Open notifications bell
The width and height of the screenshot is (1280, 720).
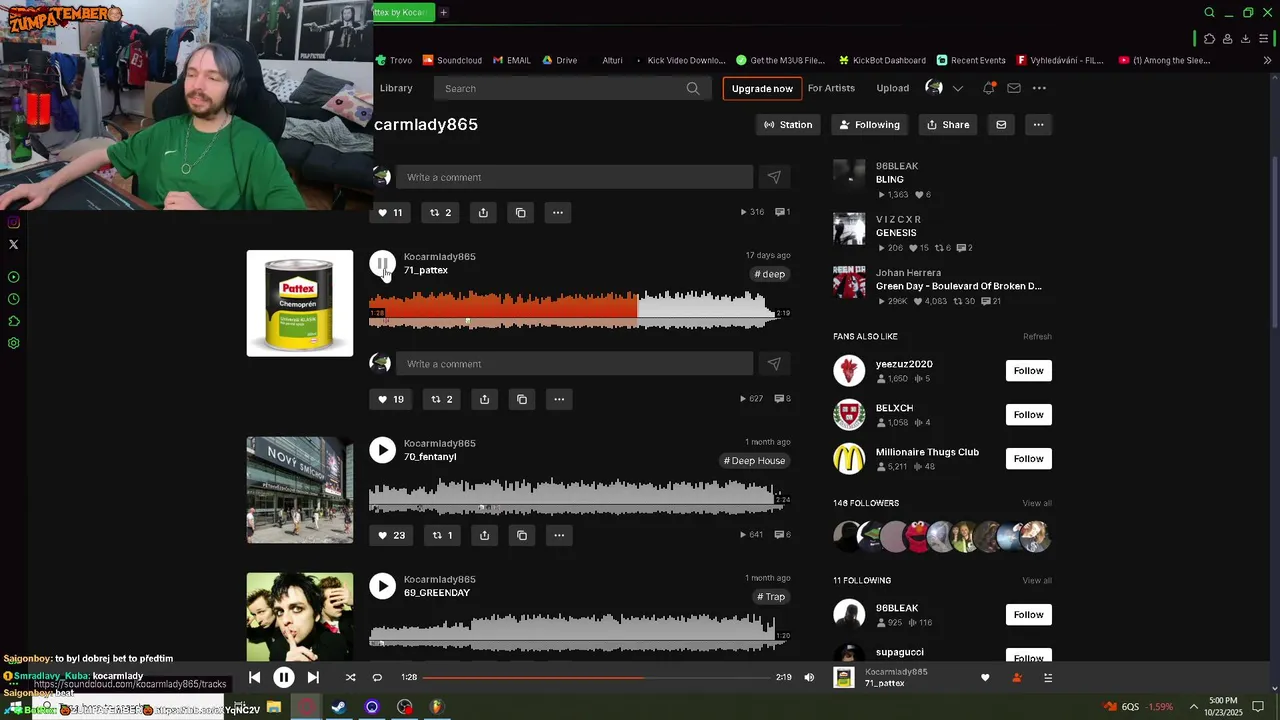(989, 88)
